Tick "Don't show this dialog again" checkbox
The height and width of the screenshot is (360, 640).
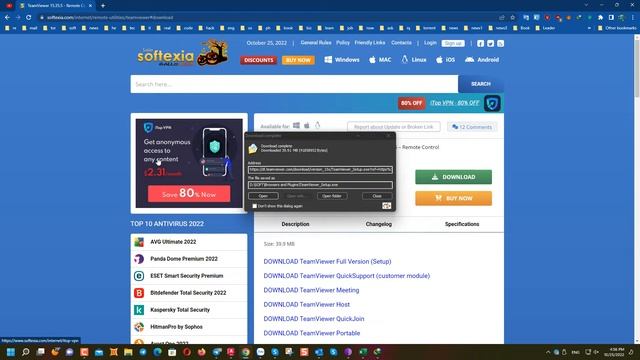point(255,206)
